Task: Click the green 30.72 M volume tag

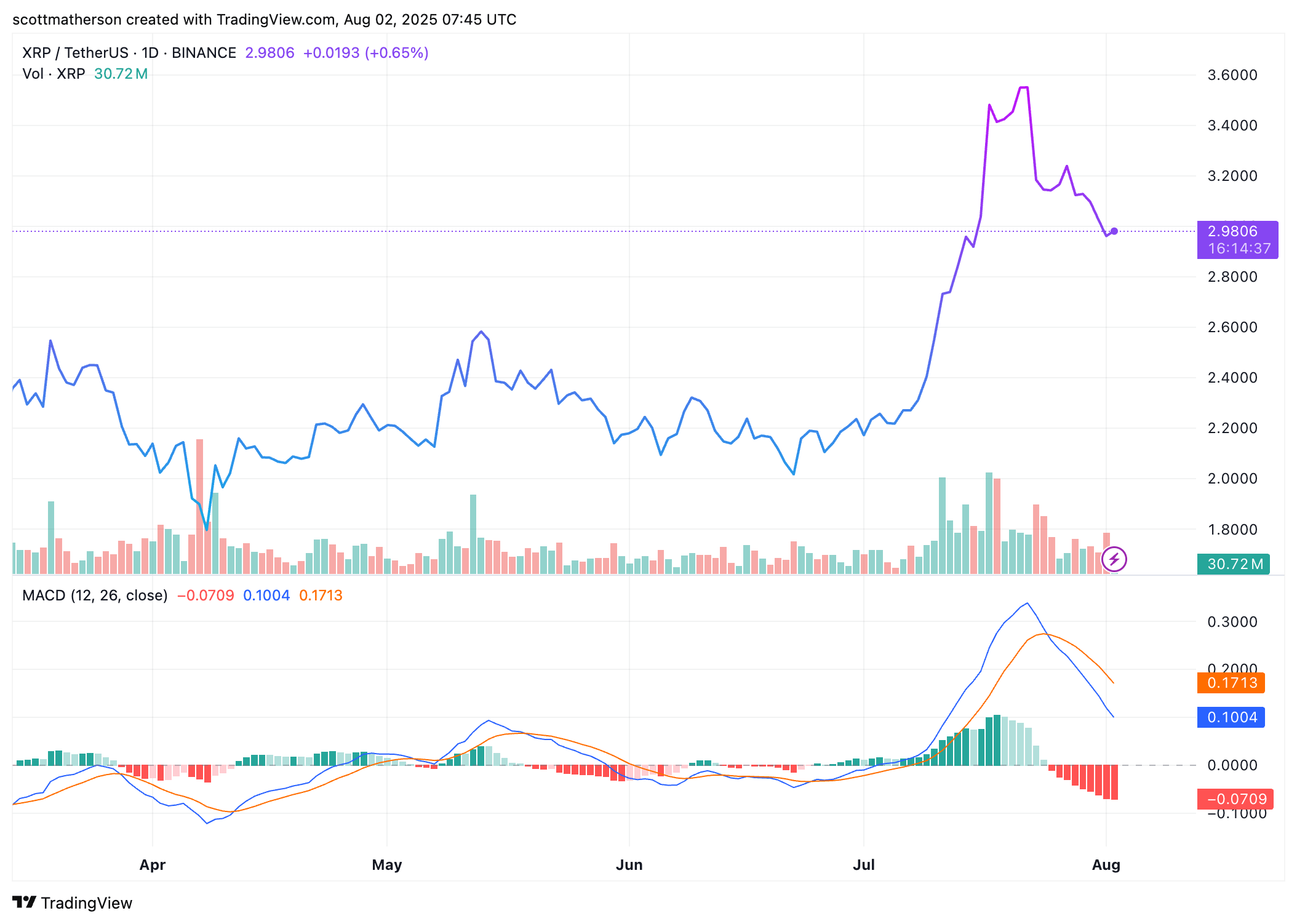Action: [x=1233, y=564]
